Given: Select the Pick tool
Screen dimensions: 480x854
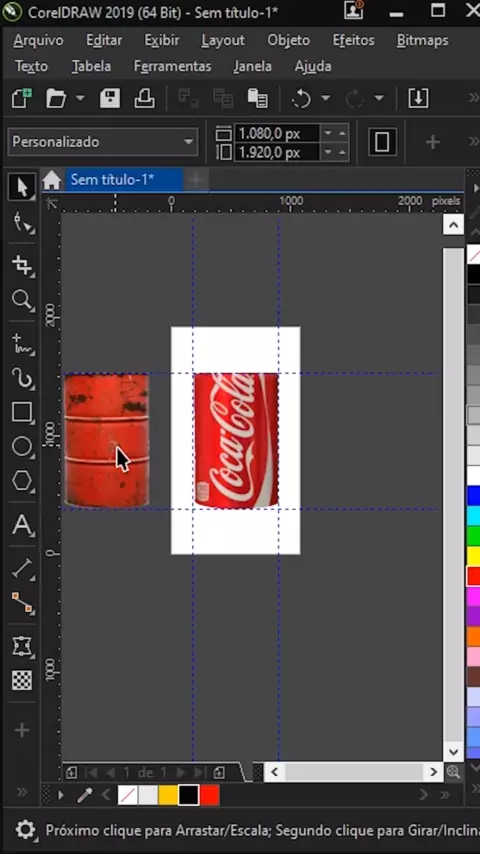Looking at the screenshot, I should (22, 187).
